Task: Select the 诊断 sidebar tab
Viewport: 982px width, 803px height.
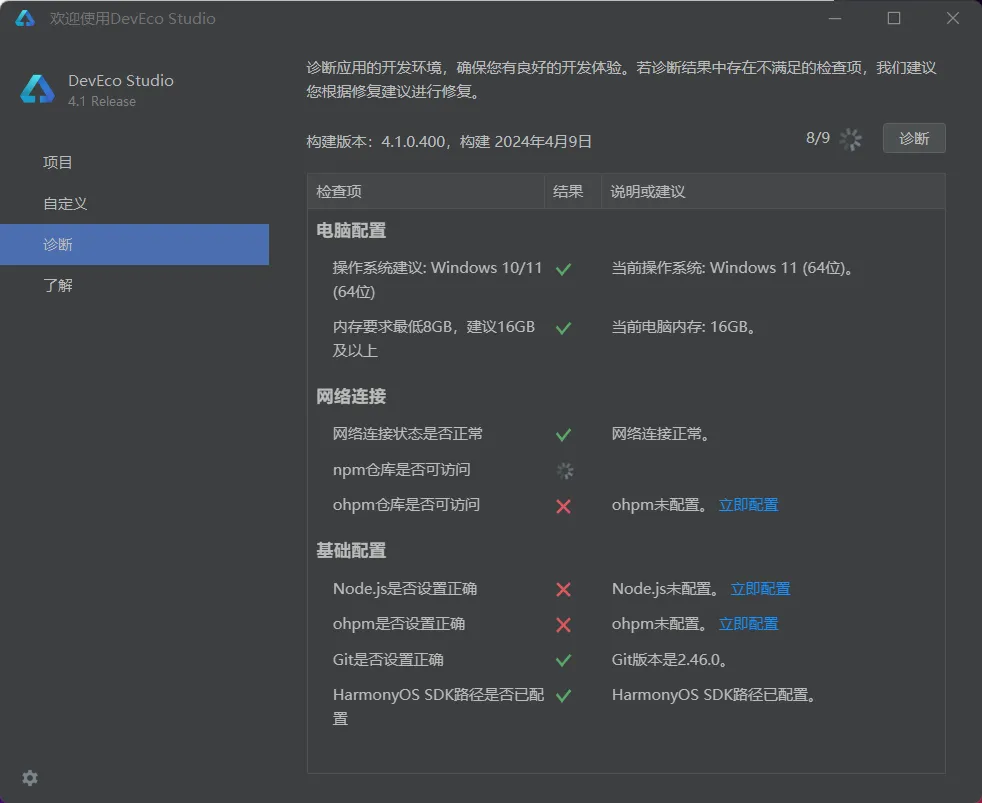Action: (134, 244)
